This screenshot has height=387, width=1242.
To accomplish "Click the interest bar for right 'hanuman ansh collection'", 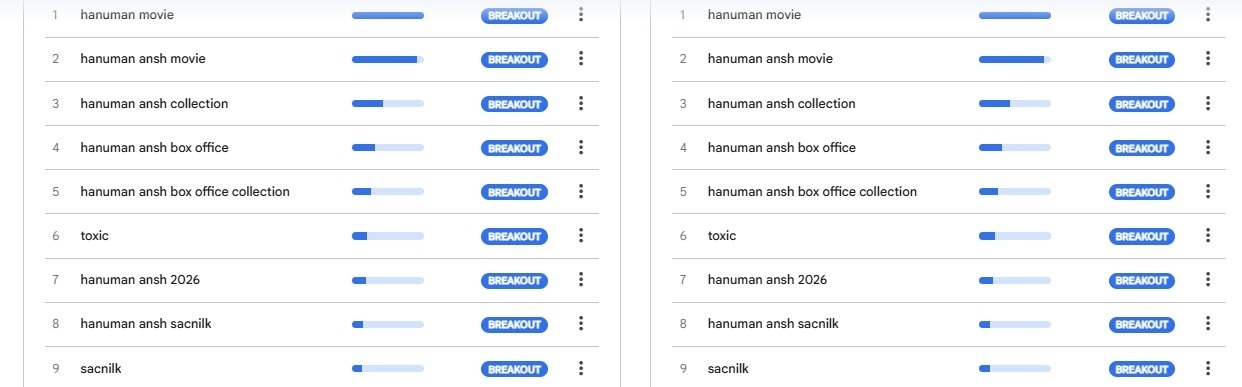I will click(1015, 104).
